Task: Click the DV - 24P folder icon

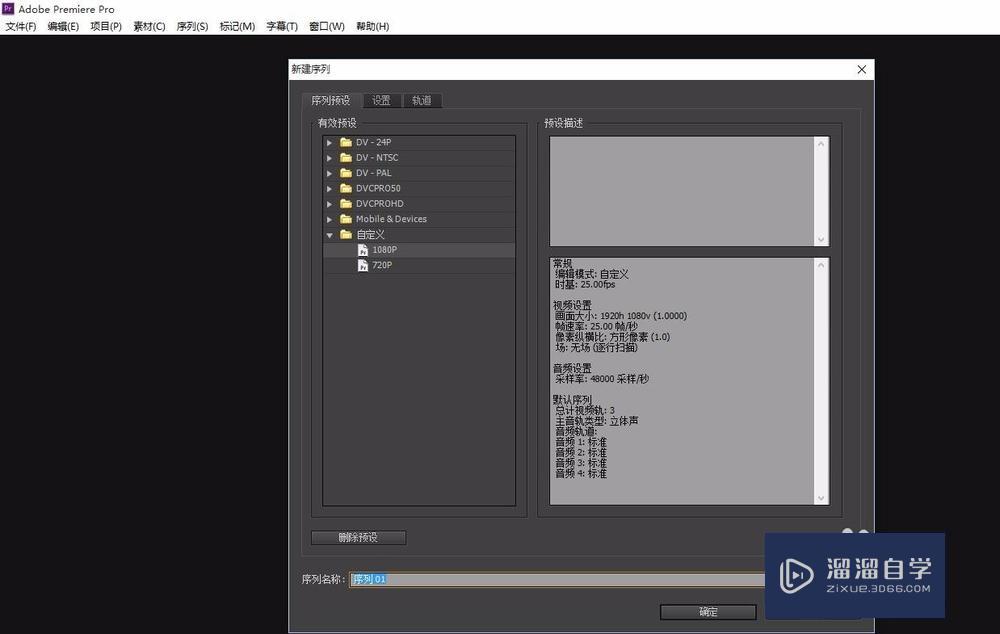Action: pyautogui.click(x=346, y=142)
